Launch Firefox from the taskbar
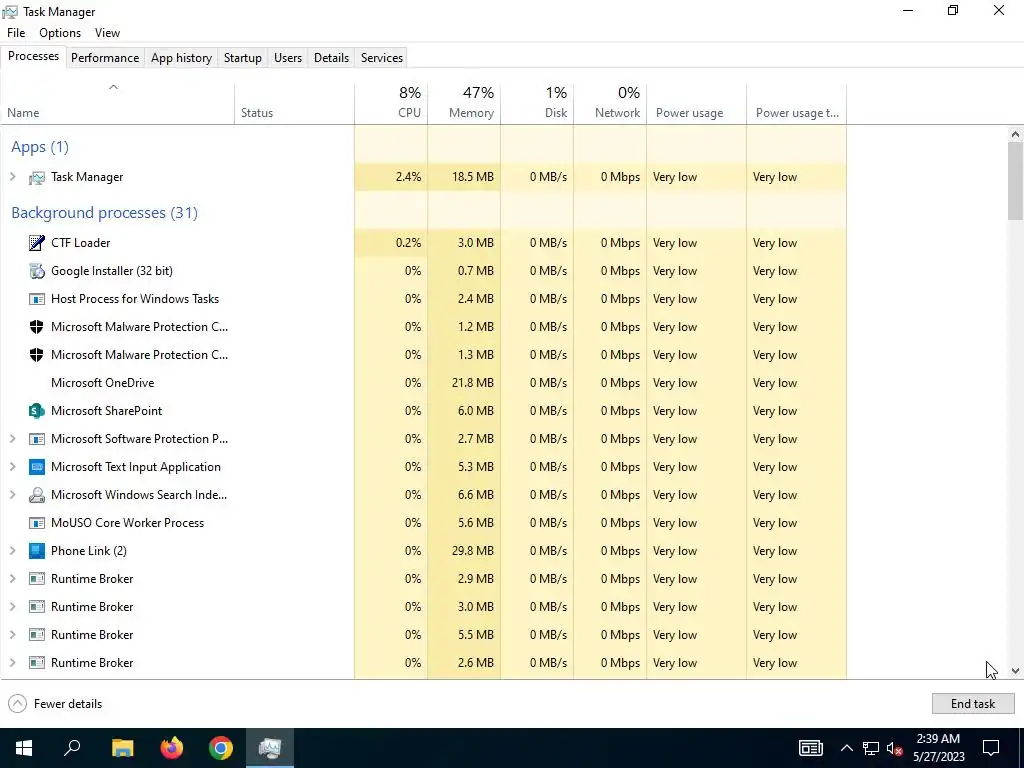This screenshot has height=768, width=1024. 172,748
